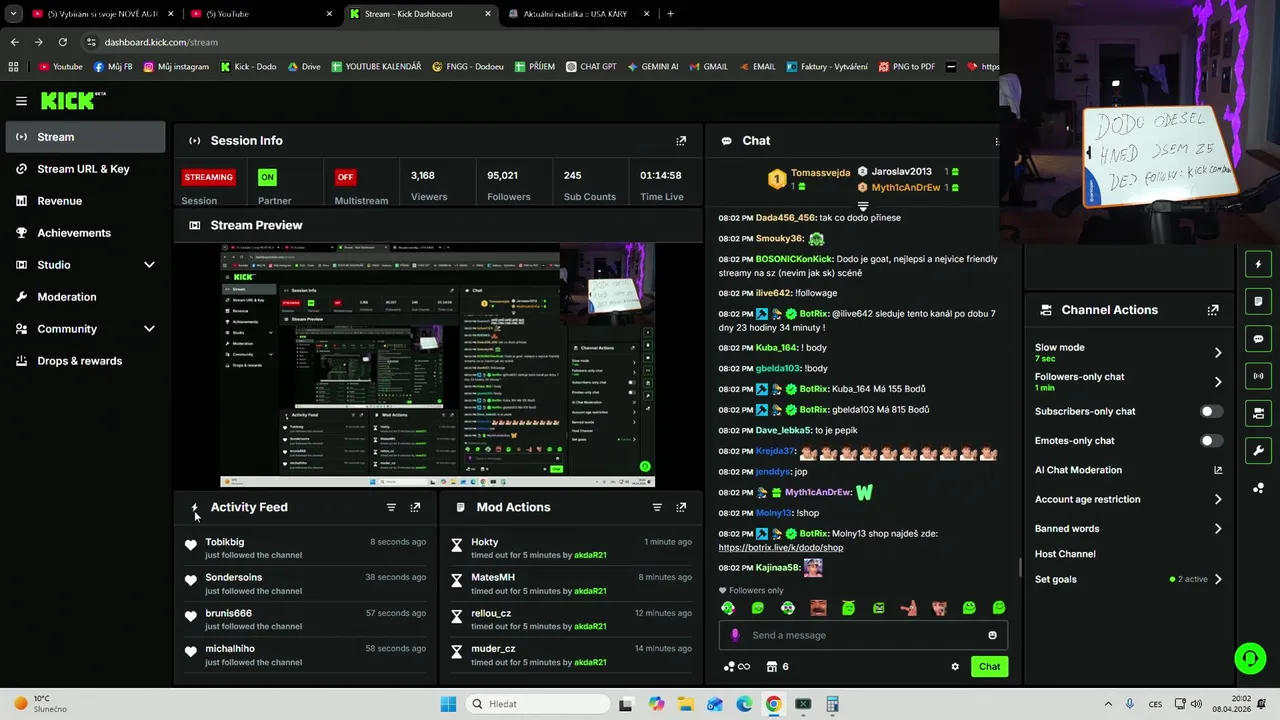Click the lightning-bolt icon in right toolbar
1280x720 pixels.
pyautogui.click(x=1258, y=265)
